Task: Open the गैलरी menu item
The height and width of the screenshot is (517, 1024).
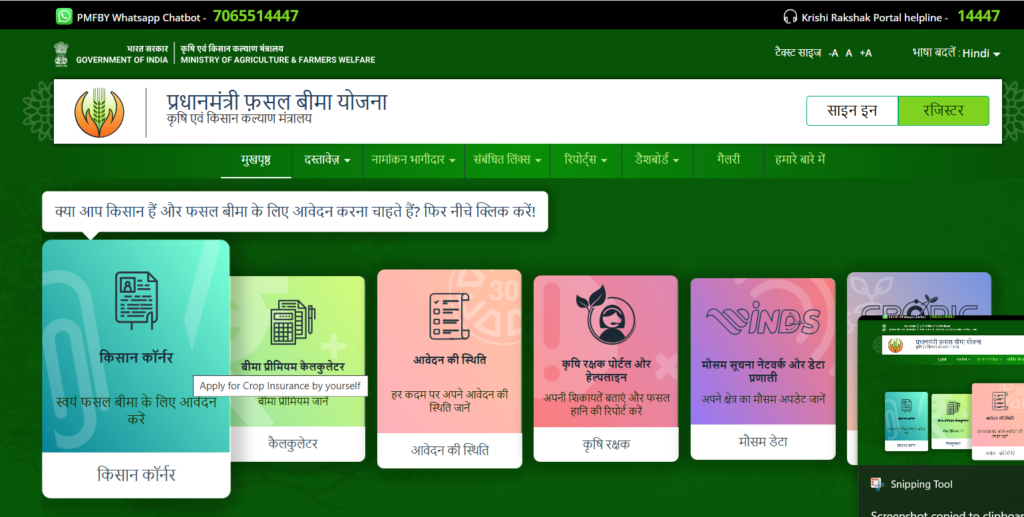Action: [x=728, y=160]
